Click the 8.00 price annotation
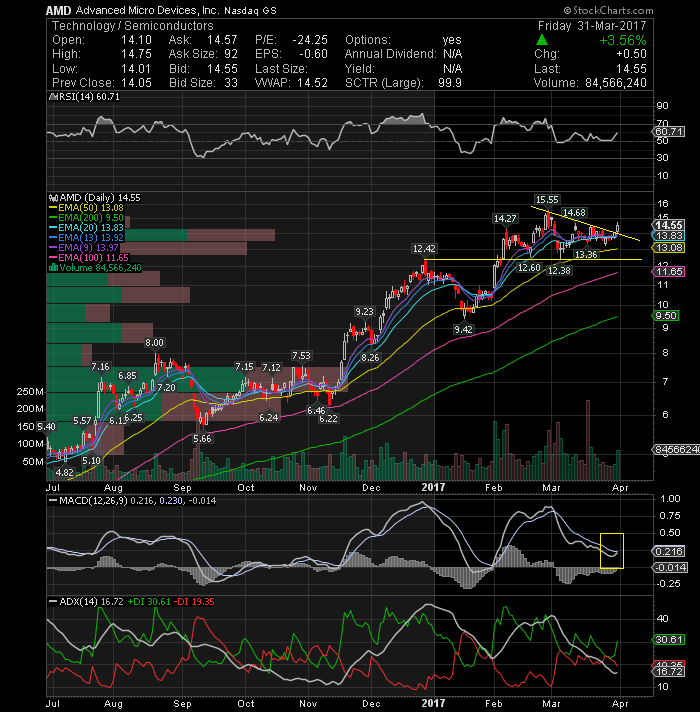 point(154,343)
